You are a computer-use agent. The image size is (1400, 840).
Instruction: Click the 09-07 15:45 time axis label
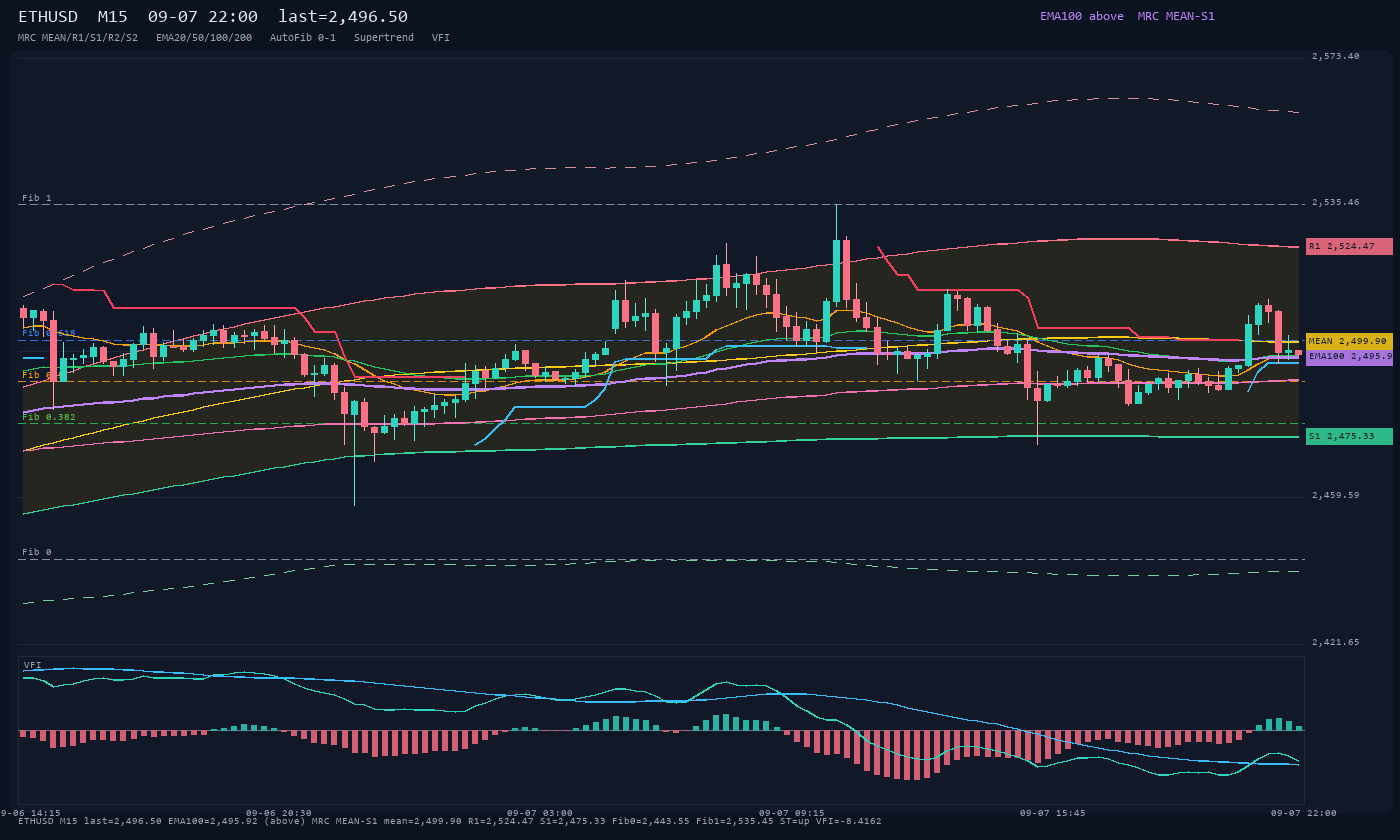1053,813
